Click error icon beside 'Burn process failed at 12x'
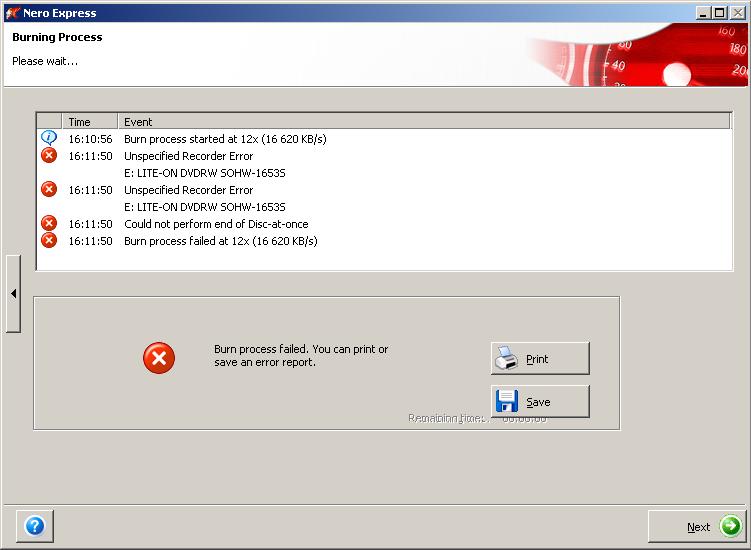This screenshot has width=751, height=550. [49, 240]
